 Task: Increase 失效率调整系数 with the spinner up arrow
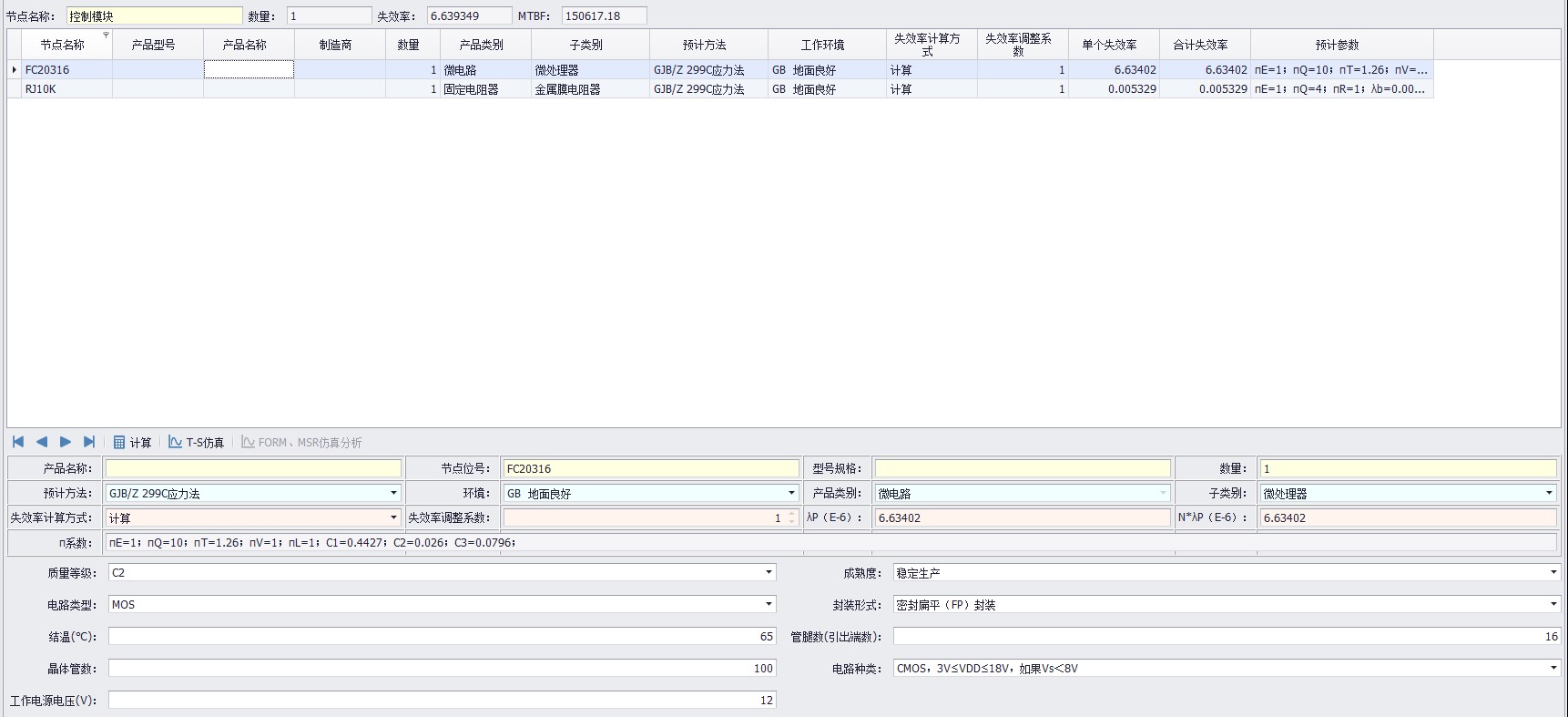click(792, 514)
